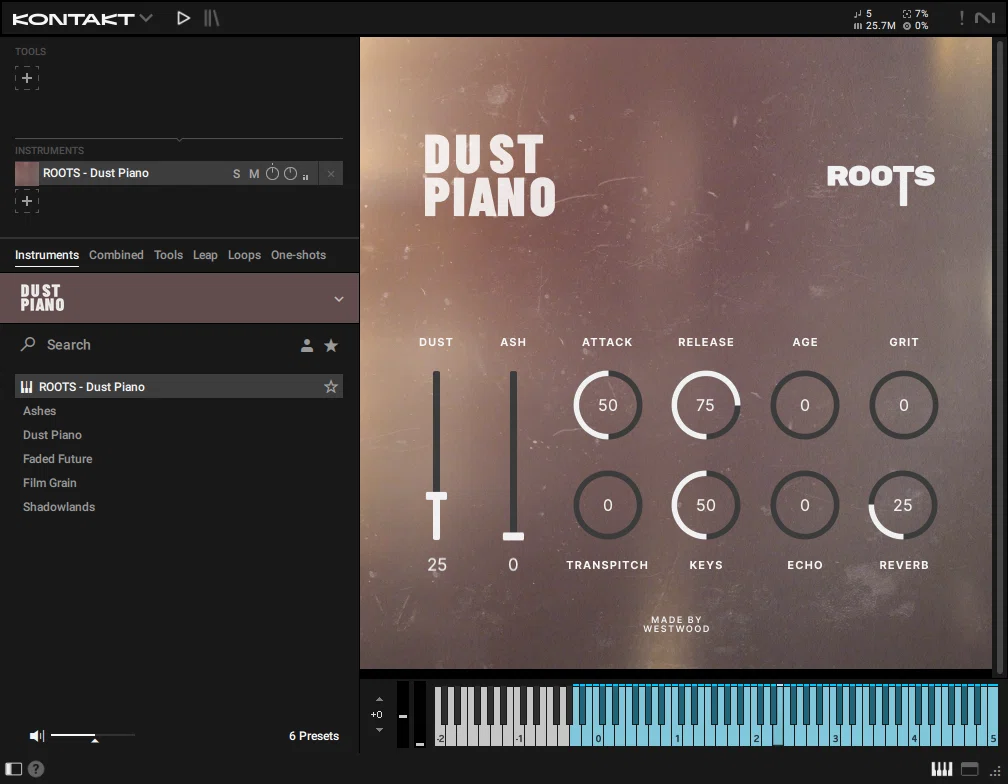
Task: Filter by favorites star icon
Action: pos(331,346)
